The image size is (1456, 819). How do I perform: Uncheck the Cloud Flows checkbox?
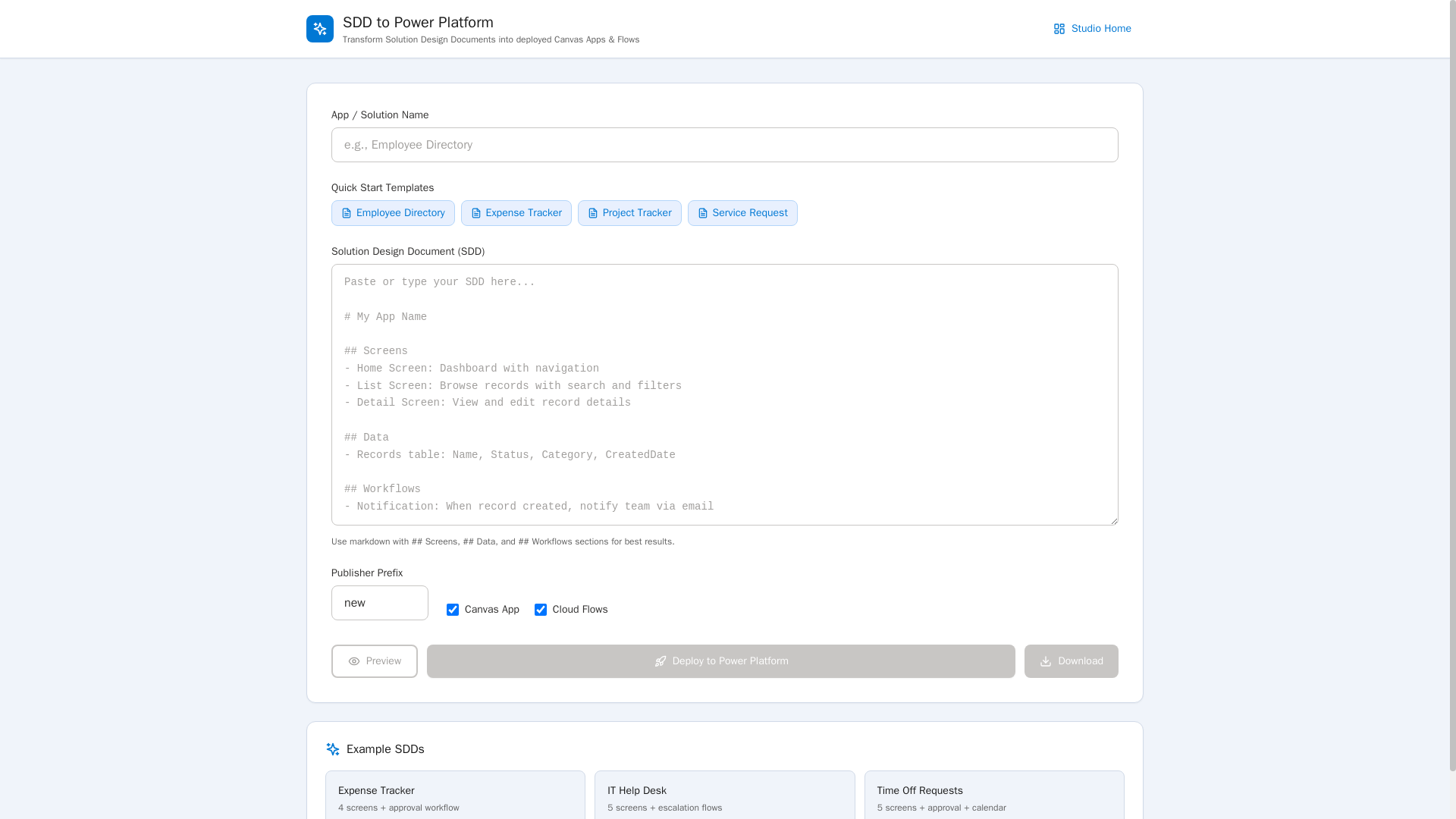(x=541, y=610)
